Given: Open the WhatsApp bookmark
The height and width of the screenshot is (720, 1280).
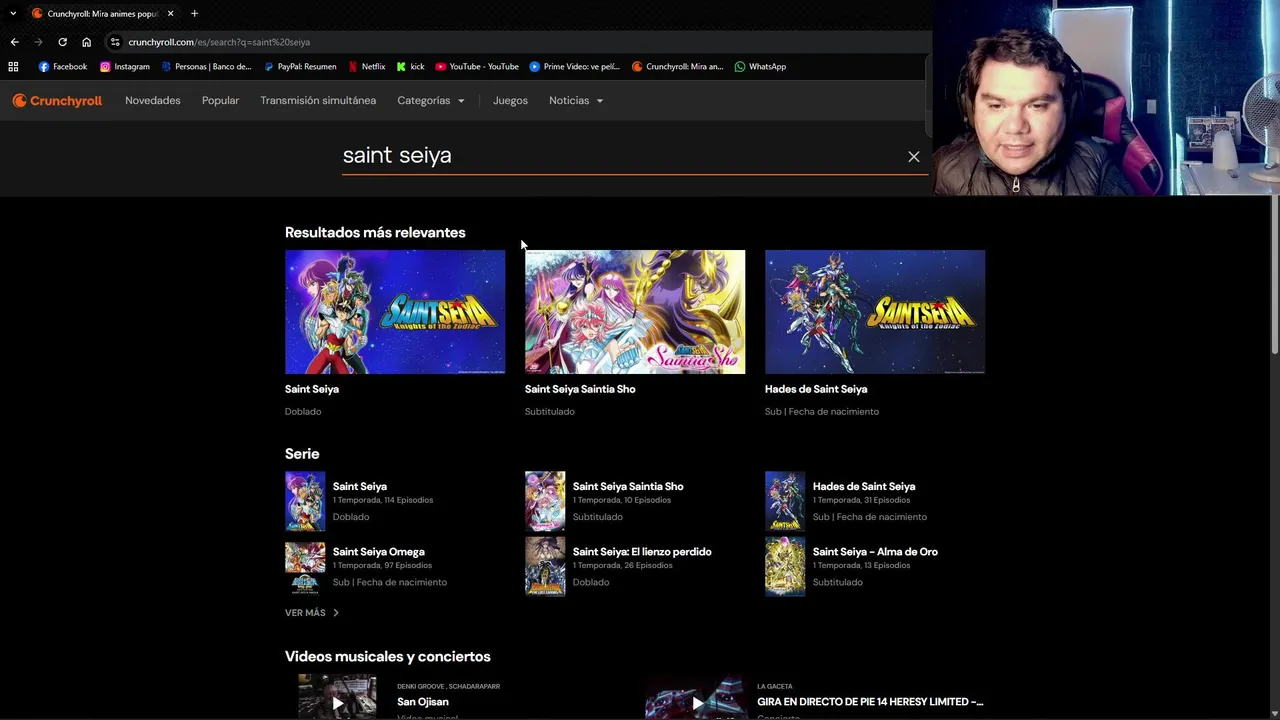Looking at the screenshot, I should click(x=760, y=66).
